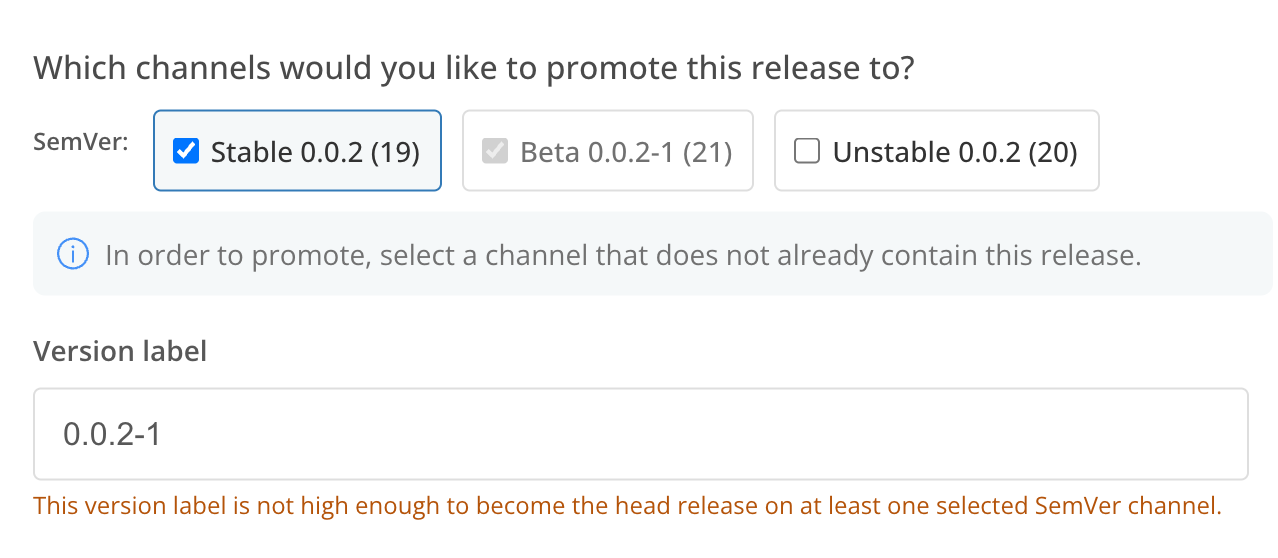Click the "(21)" sequence number on Beta
Viewport: 1278px width, 558px height.
[706, 152]
